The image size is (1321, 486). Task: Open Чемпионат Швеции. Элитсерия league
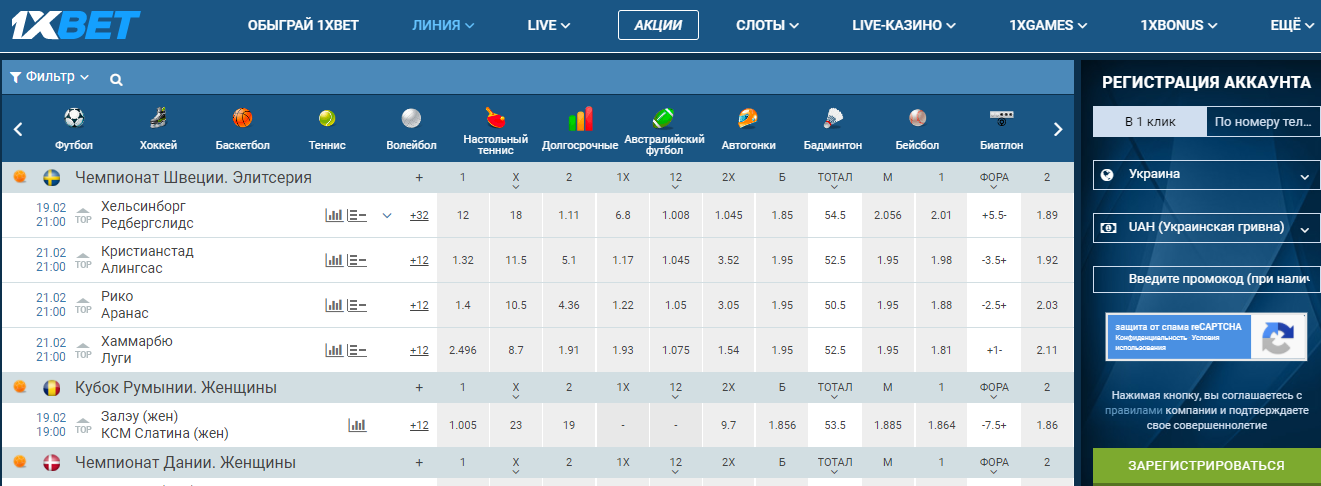(193, 178)
